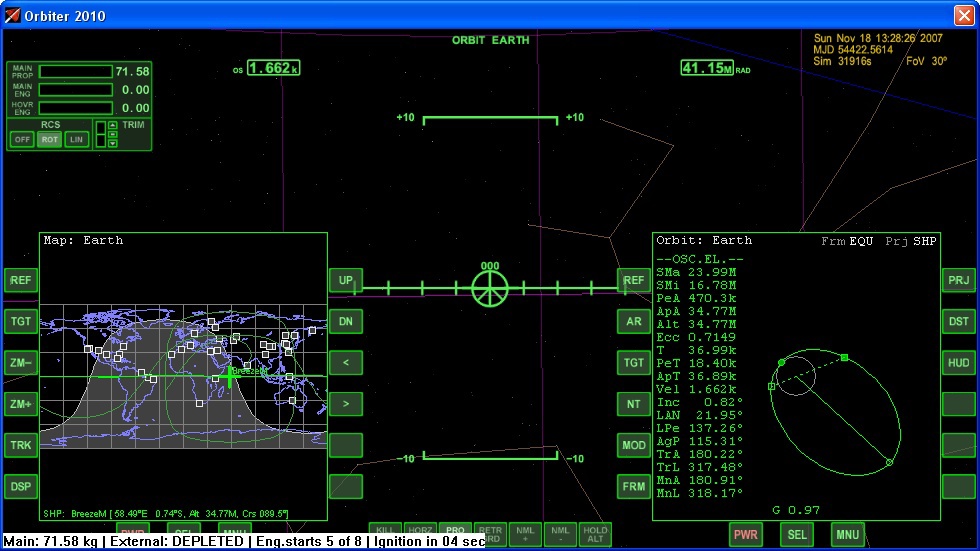Click the 1.662k orbital speed readout
The image size is (980, 551).
pyautogui.click(x=274, y=68)
